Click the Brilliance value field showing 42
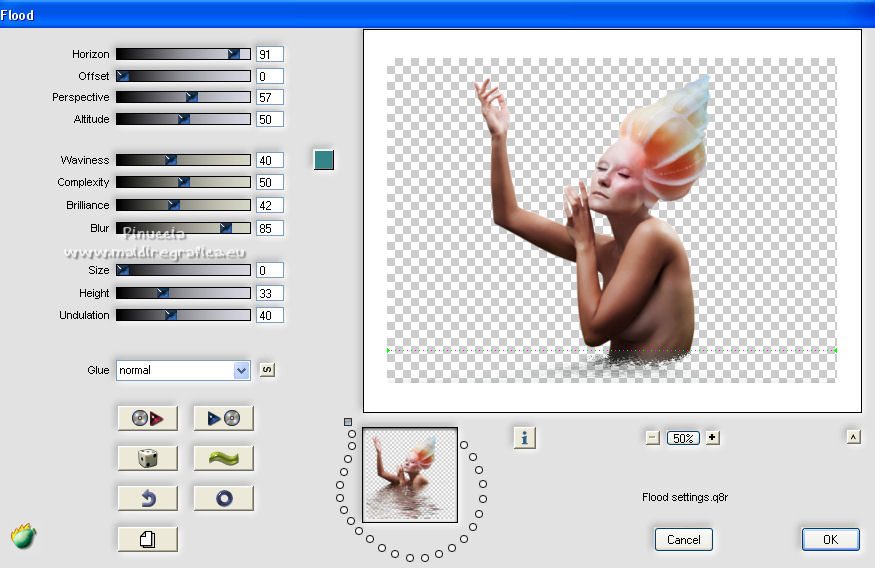 270,205
